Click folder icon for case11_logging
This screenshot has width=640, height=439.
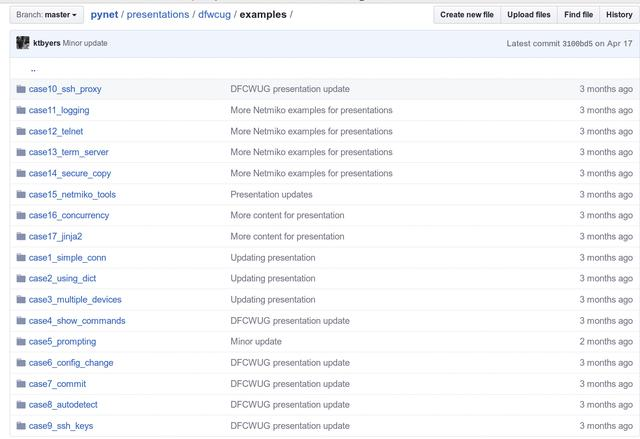21,110
